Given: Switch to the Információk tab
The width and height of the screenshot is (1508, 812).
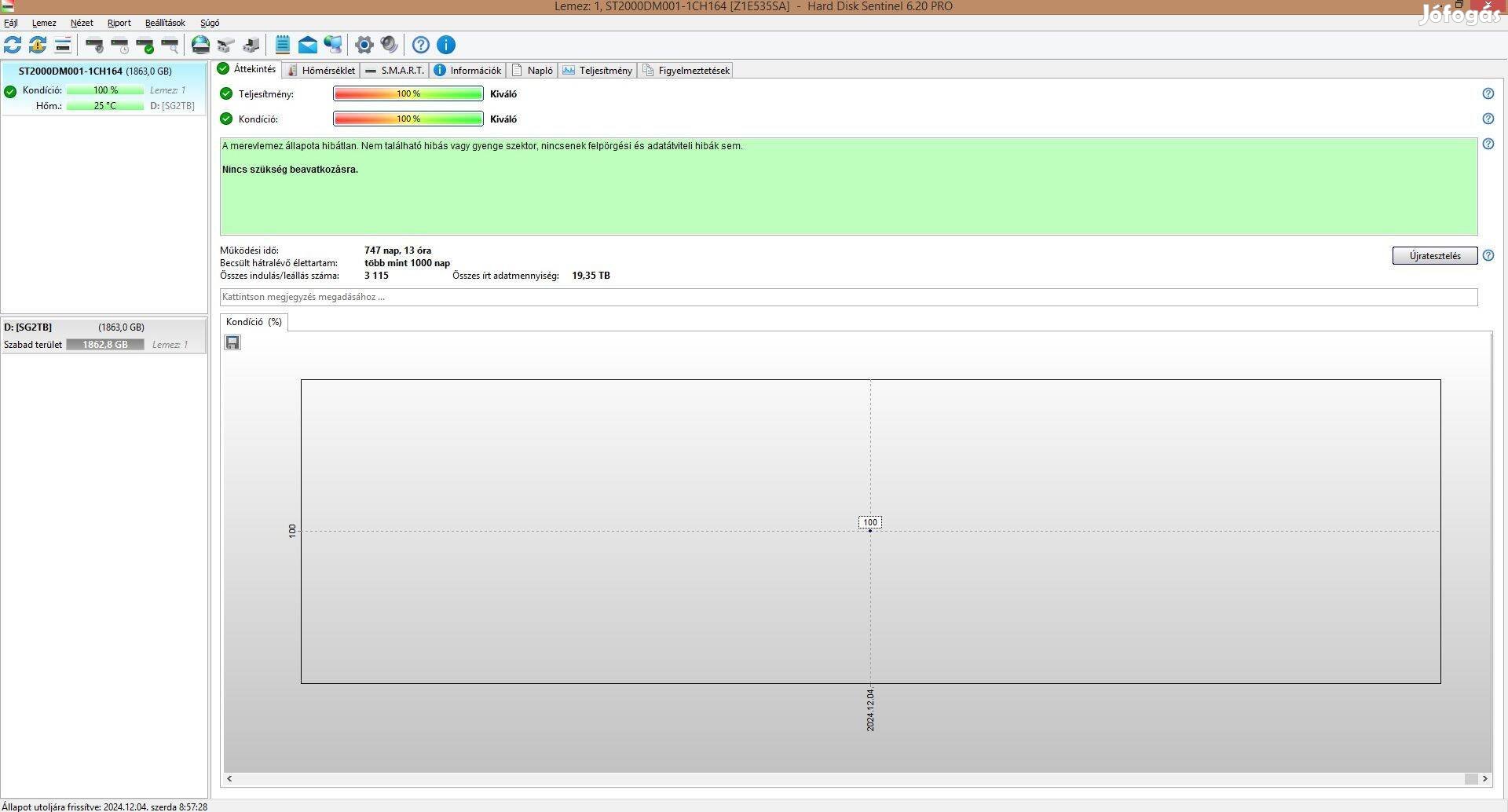Looking at the screenshot, I should (468, 71).
